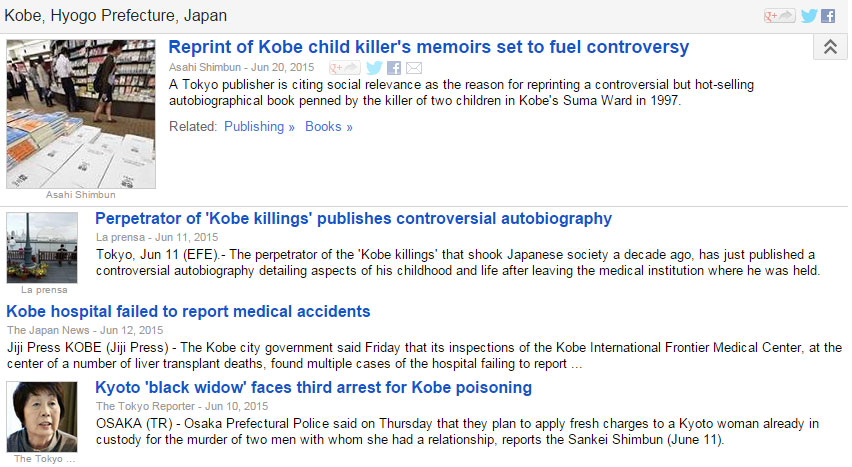852x467 pixels.
Task: Click La prensa caption under thumbnail
Action: [44, 290]
